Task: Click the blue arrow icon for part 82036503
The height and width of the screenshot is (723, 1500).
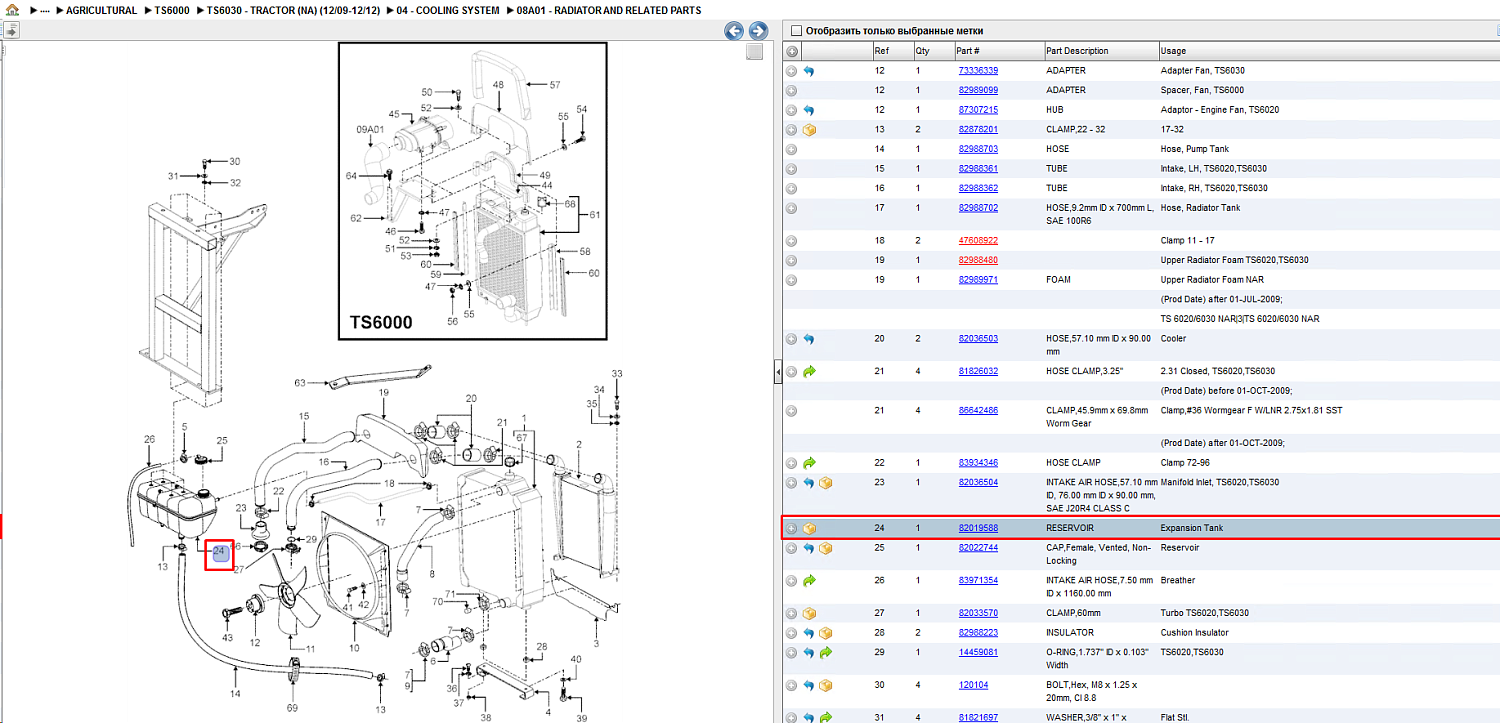Action: 809,339
